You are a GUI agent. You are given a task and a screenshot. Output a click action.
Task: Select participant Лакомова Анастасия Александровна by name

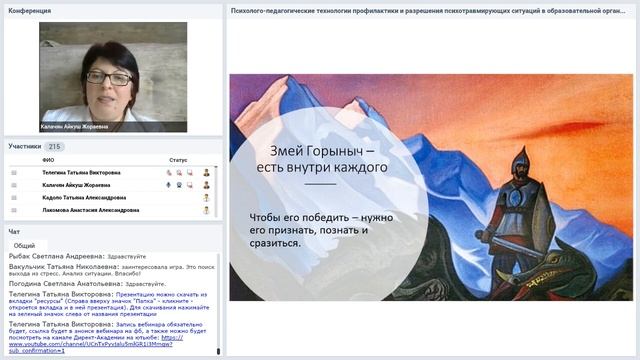point(91,210)
